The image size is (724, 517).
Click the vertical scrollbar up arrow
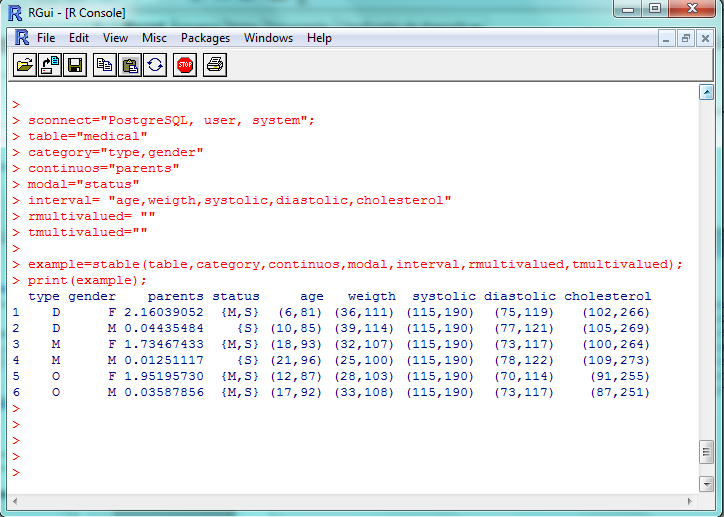(x=705, y=92)
